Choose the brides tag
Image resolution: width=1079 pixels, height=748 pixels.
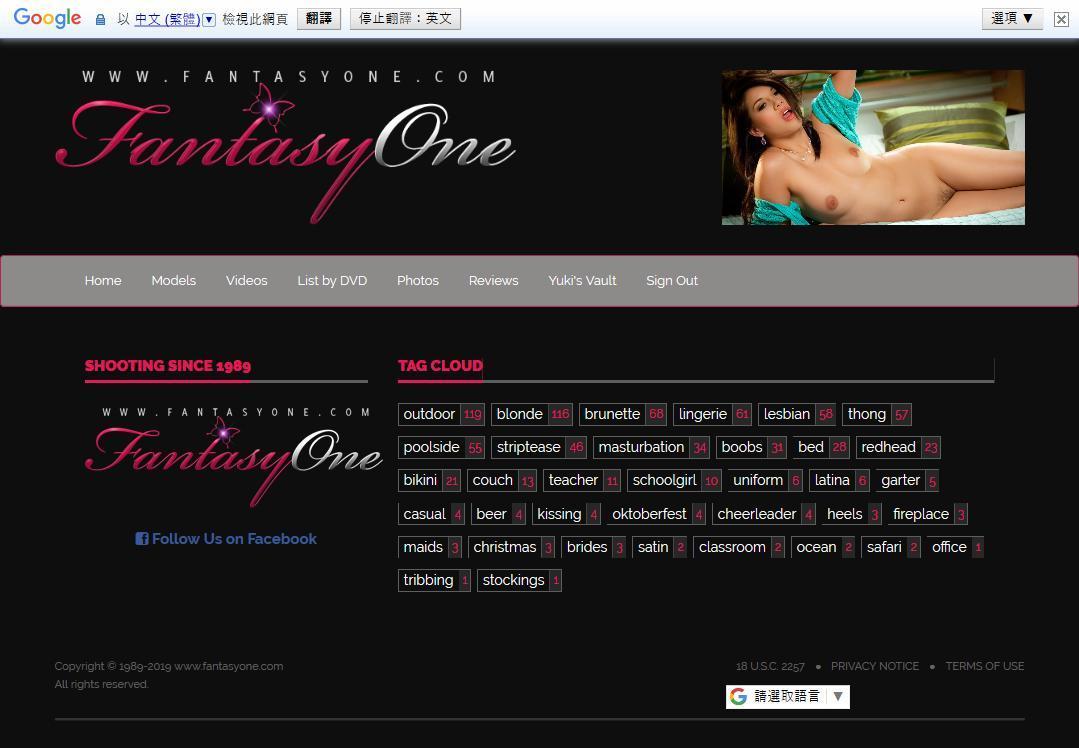pyautogui.click(x=594, y=547)
